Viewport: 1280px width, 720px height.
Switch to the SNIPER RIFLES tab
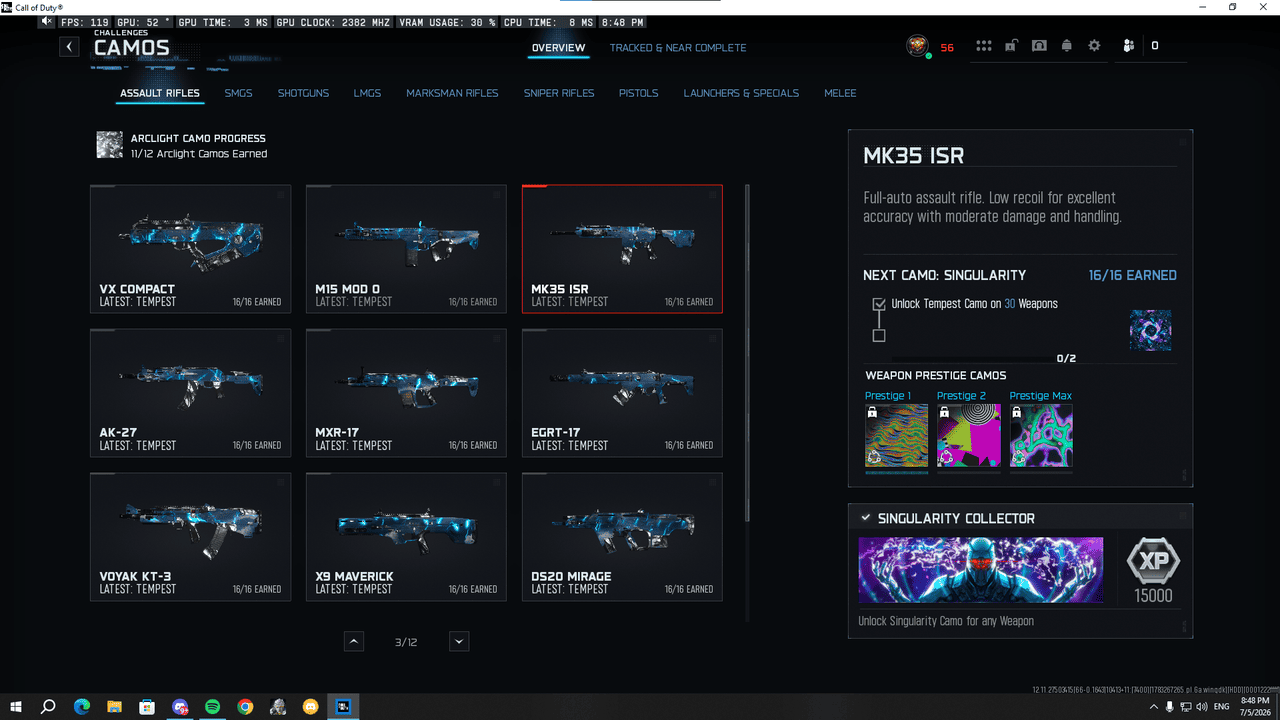[x=559, y=93]
